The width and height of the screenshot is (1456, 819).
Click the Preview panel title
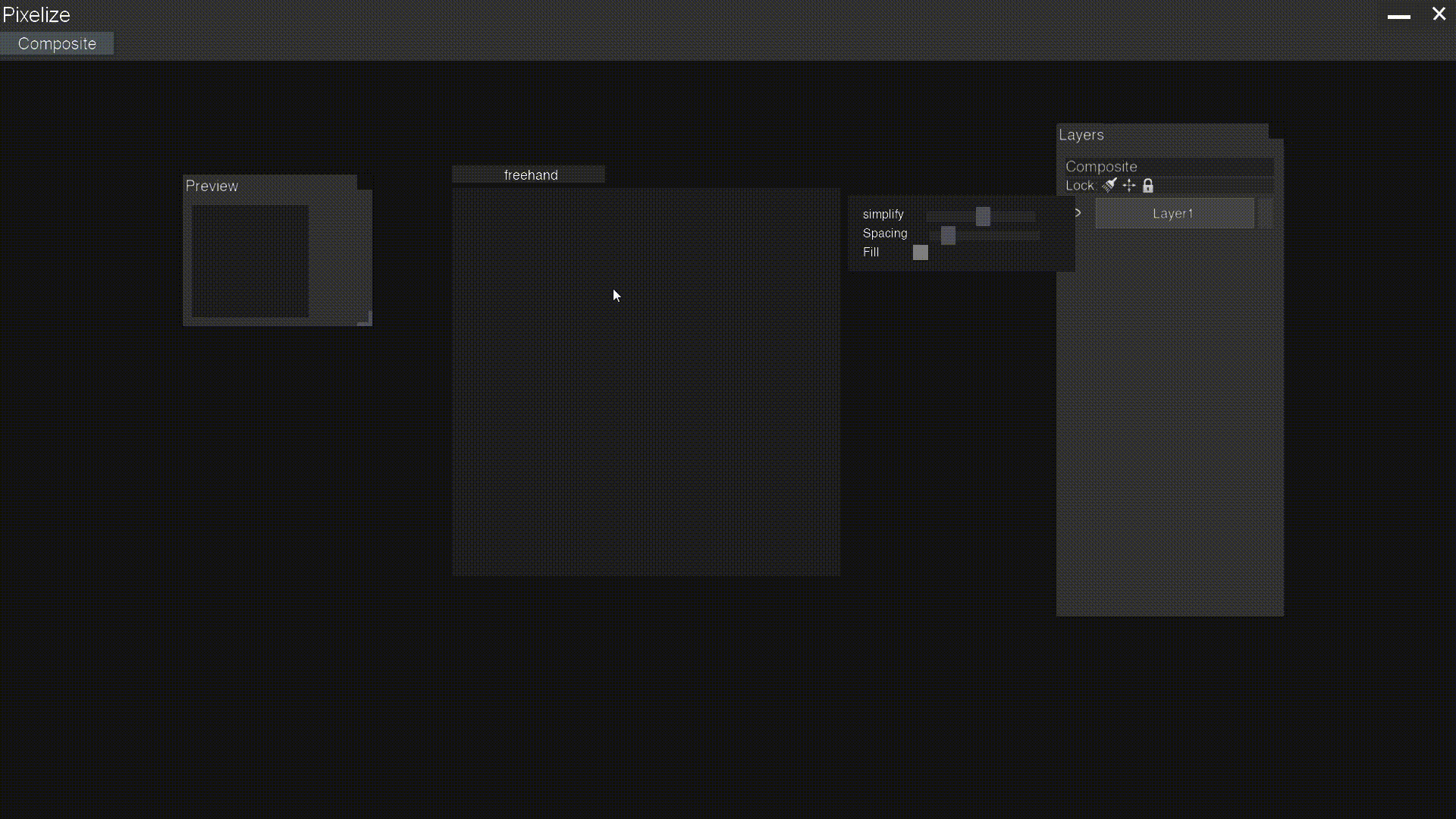click(212, 186)
